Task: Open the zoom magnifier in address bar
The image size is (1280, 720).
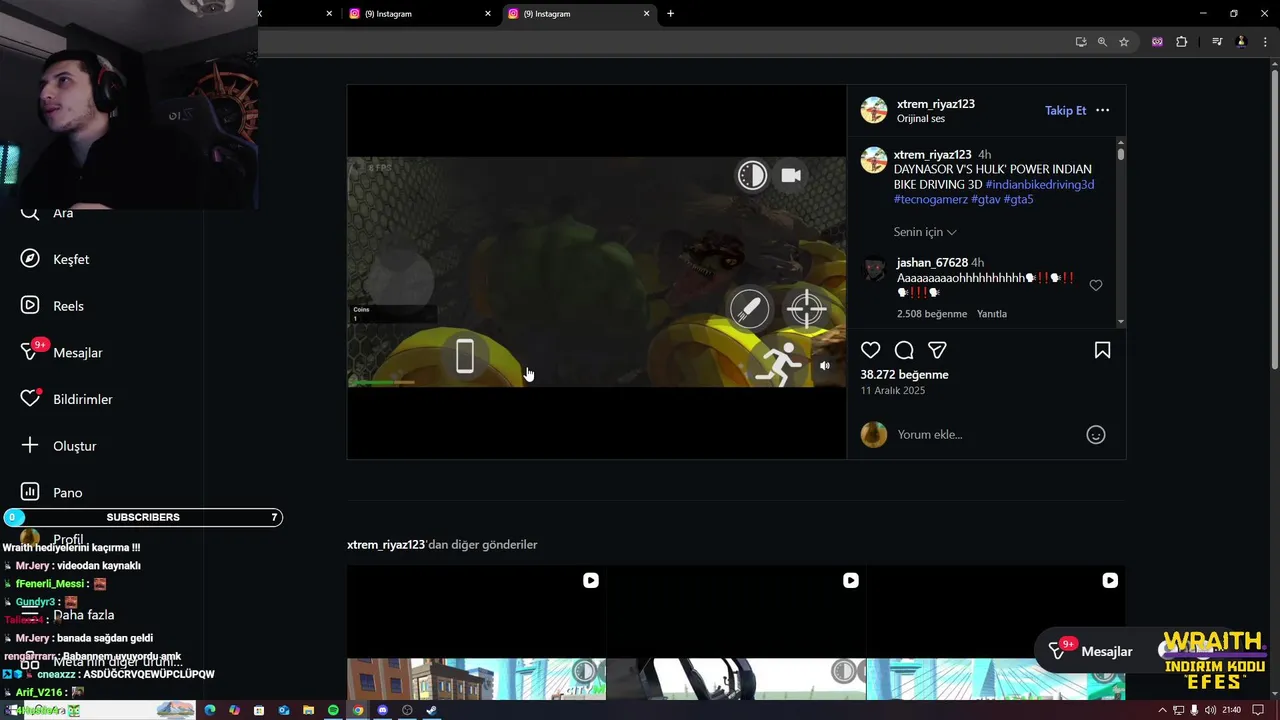Action: (x=1102, y=42)
